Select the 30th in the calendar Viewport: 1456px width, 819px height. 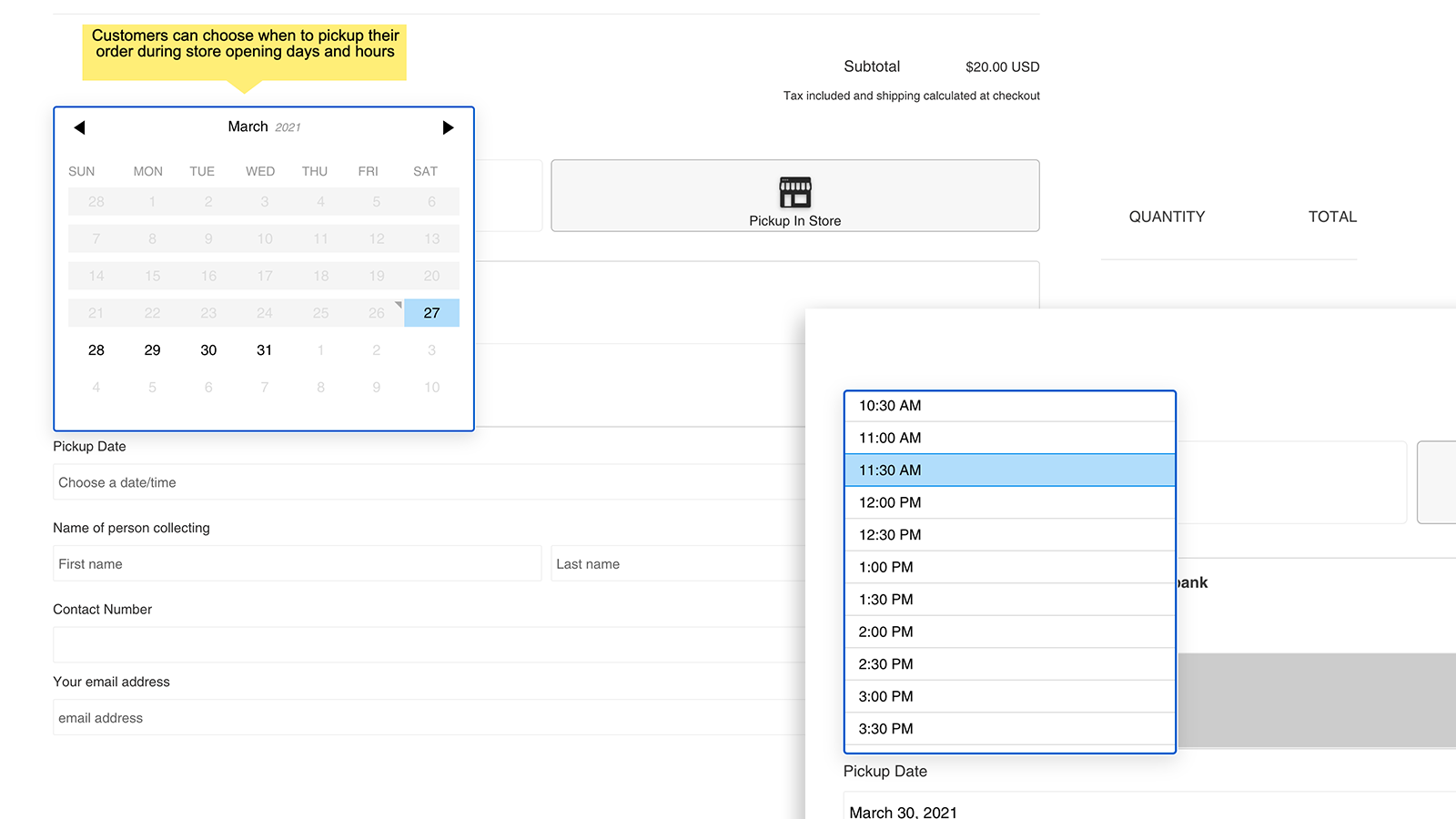[x=208, y=350]
